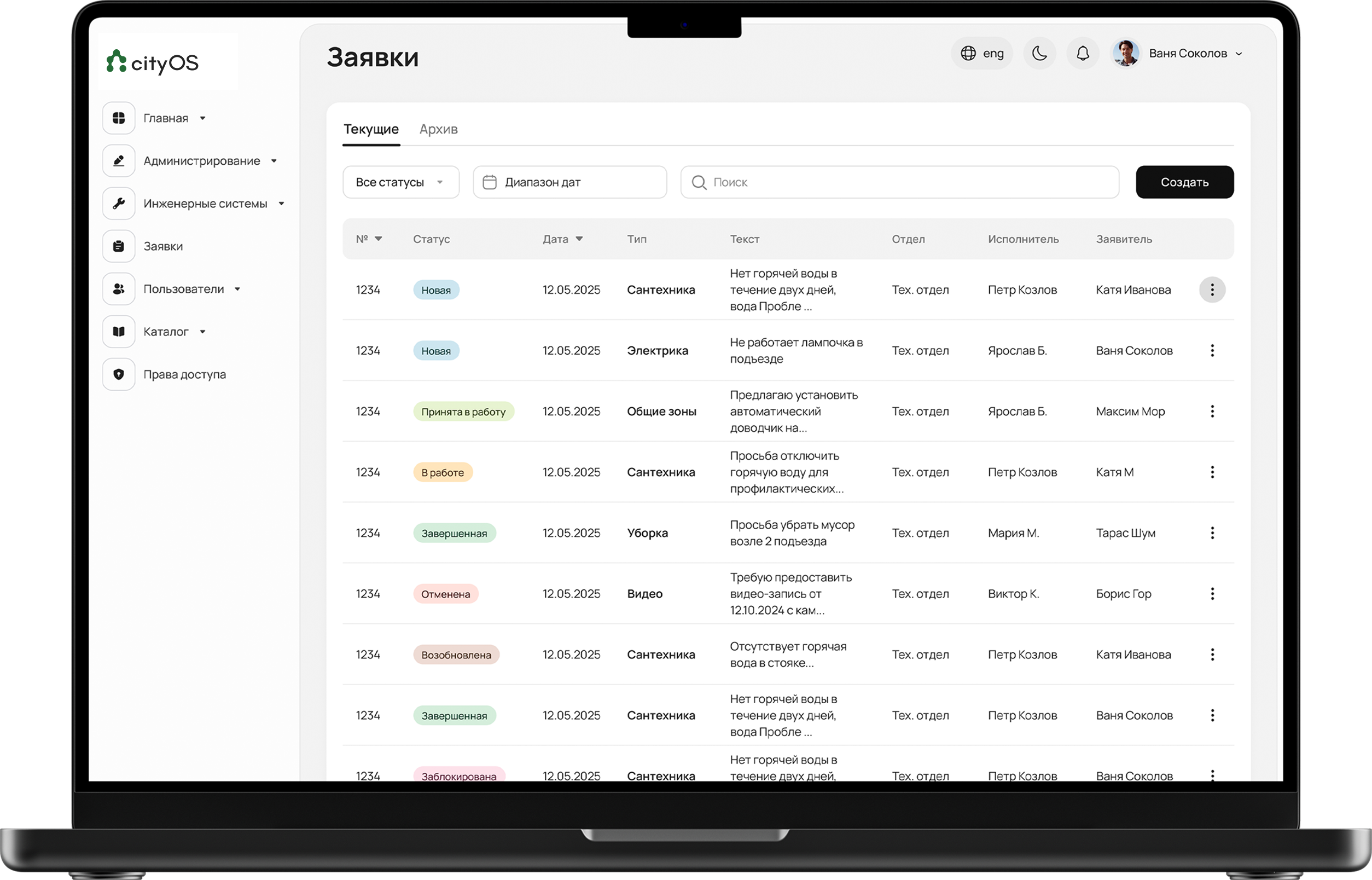
Task: Click the Возобновлена status badge
Action: (x=456, y=655)
